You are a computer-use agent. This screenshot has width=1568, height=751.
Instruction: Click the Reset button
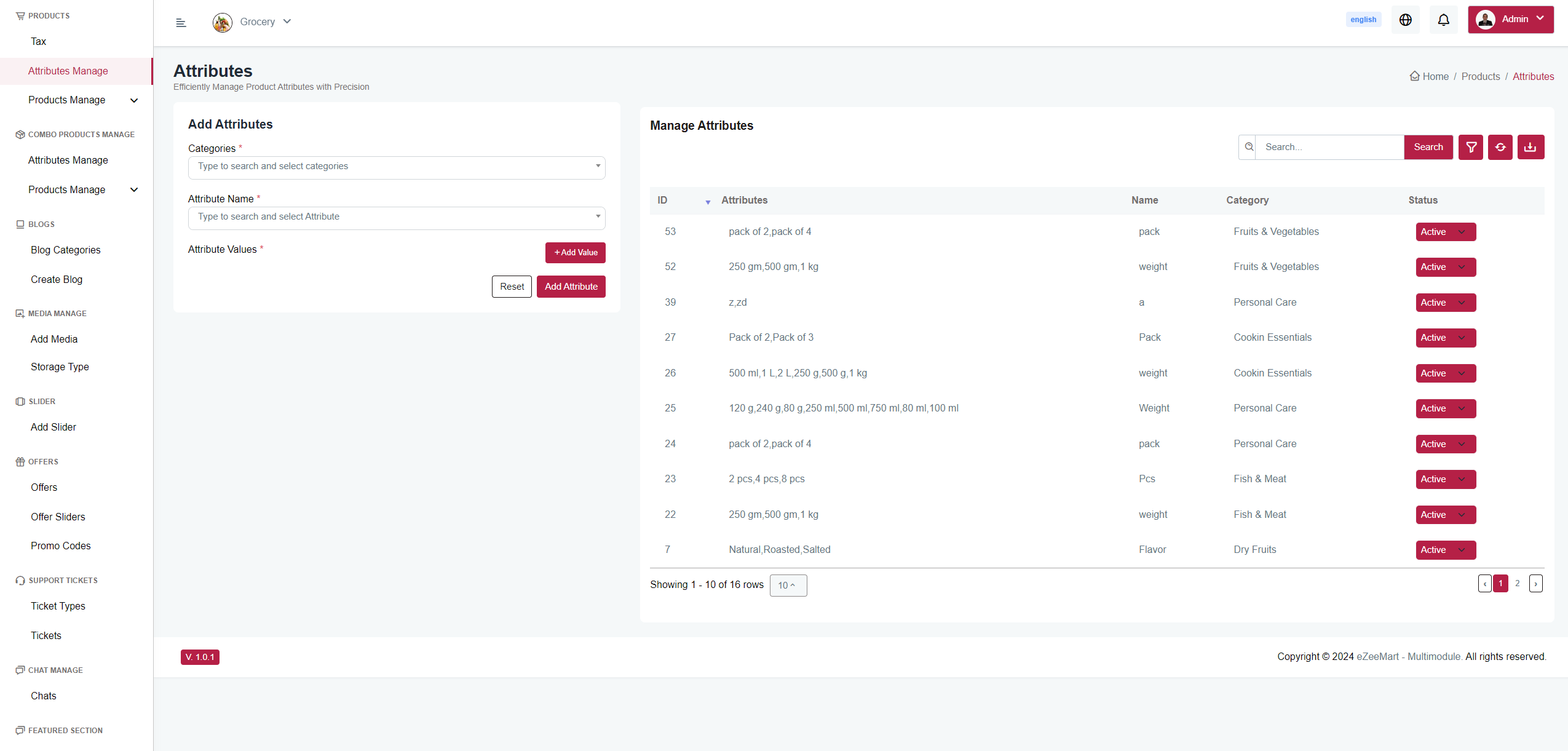512,287
